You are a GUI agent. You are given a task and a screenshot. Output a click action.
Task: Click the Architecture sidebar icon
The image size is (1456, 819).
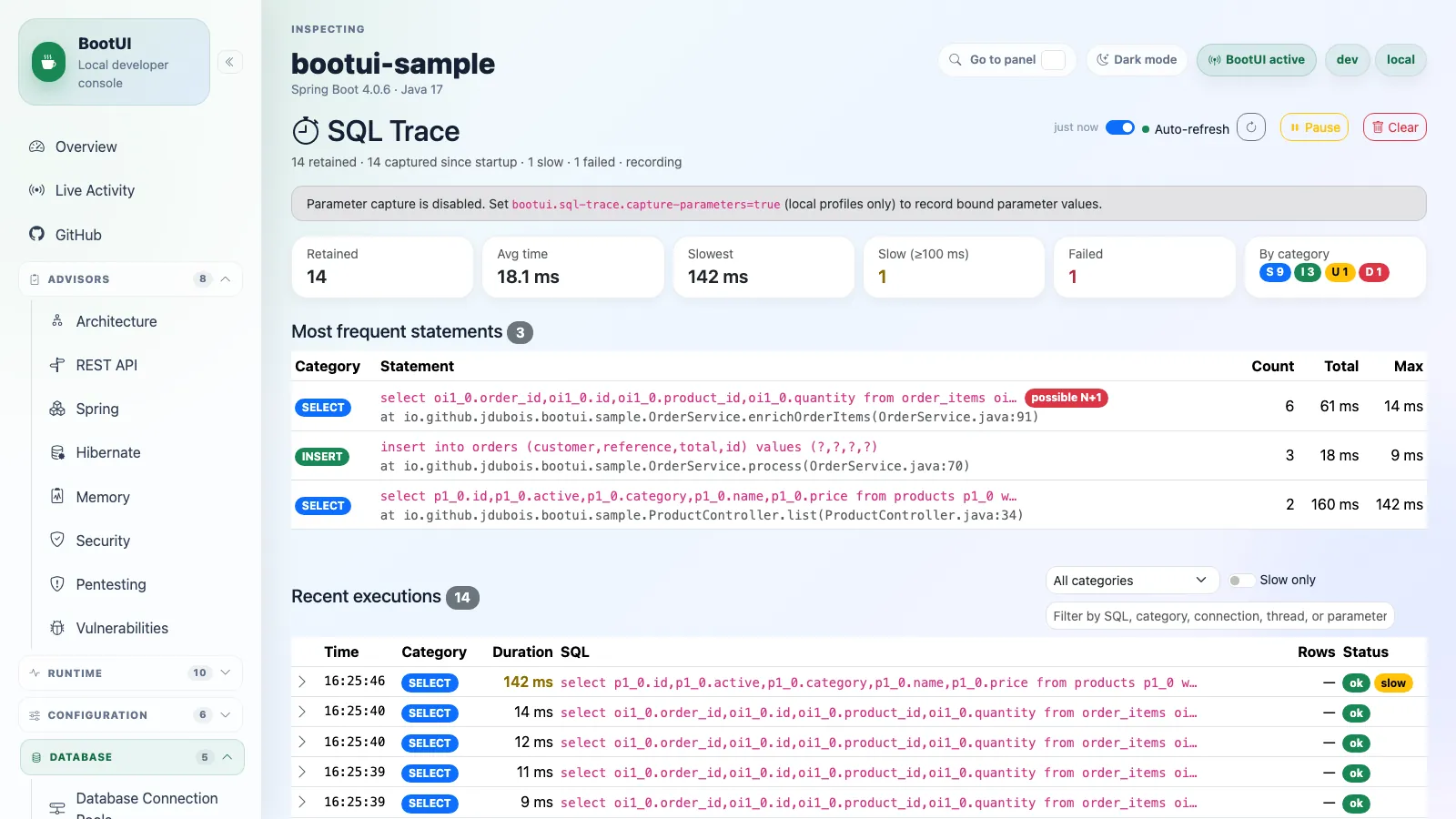(57, 321)
